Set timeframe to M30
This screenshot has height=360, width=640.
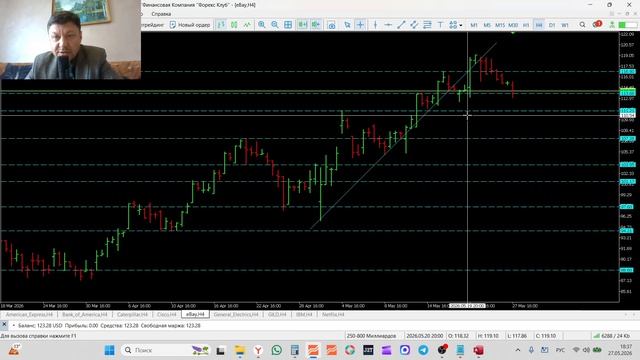[x=513, y=25]
